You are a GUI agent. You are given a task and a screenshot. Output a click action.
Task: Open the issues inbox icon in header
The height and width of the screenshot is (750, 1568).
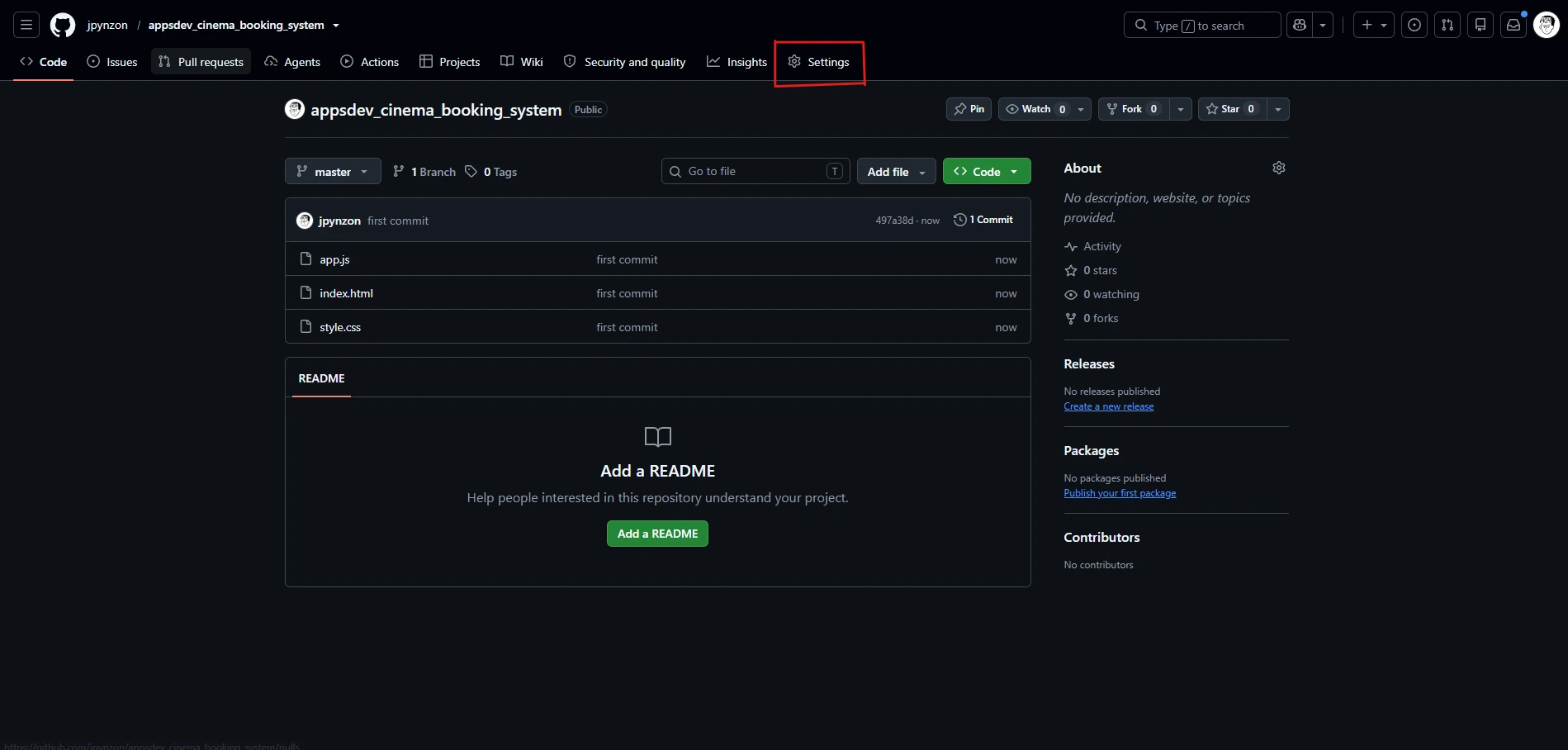(1414, 26)
